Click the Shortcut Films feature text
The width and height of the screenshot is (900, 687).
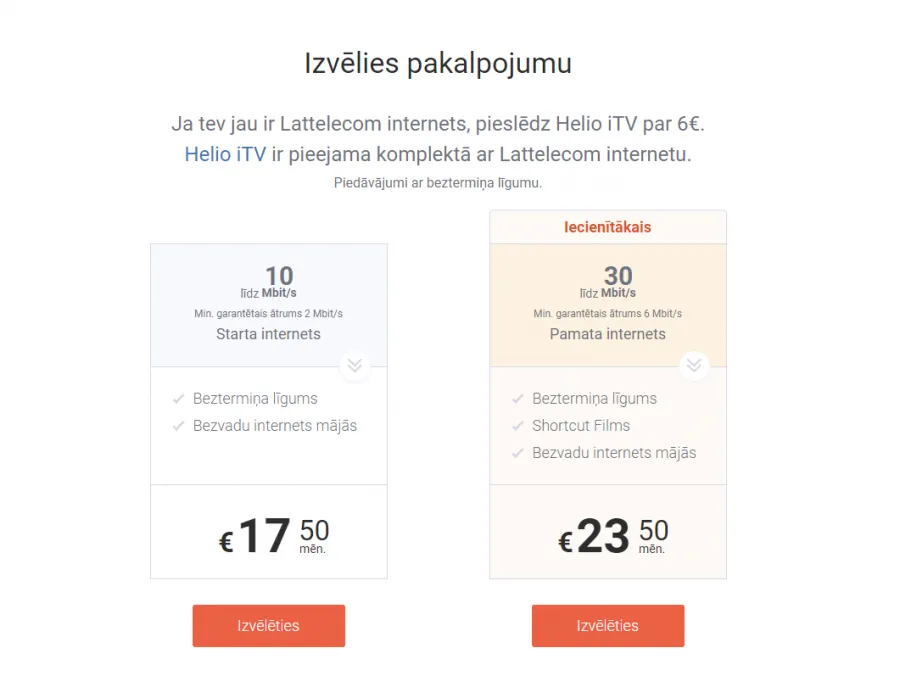click(581, 426)
